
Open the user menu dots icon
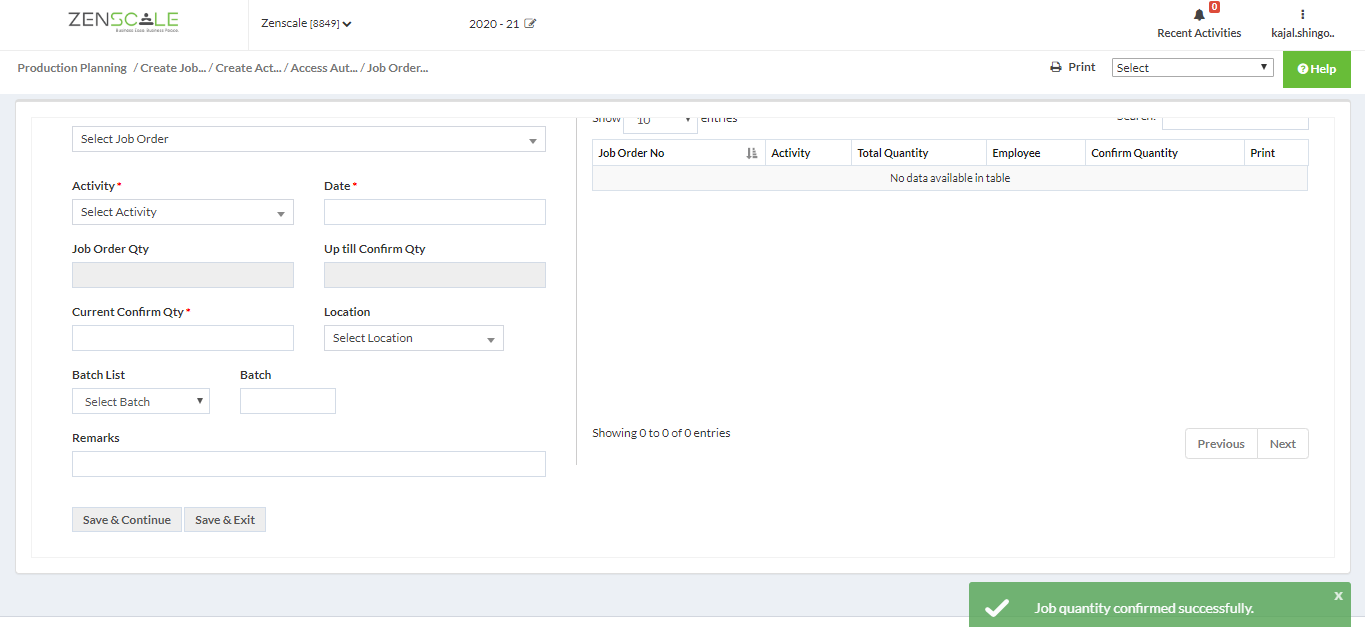[x=1302, y=15]
